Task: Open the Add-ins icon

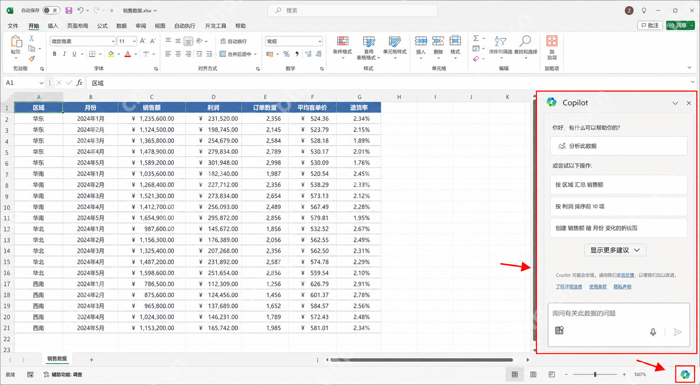Action: 552,41
